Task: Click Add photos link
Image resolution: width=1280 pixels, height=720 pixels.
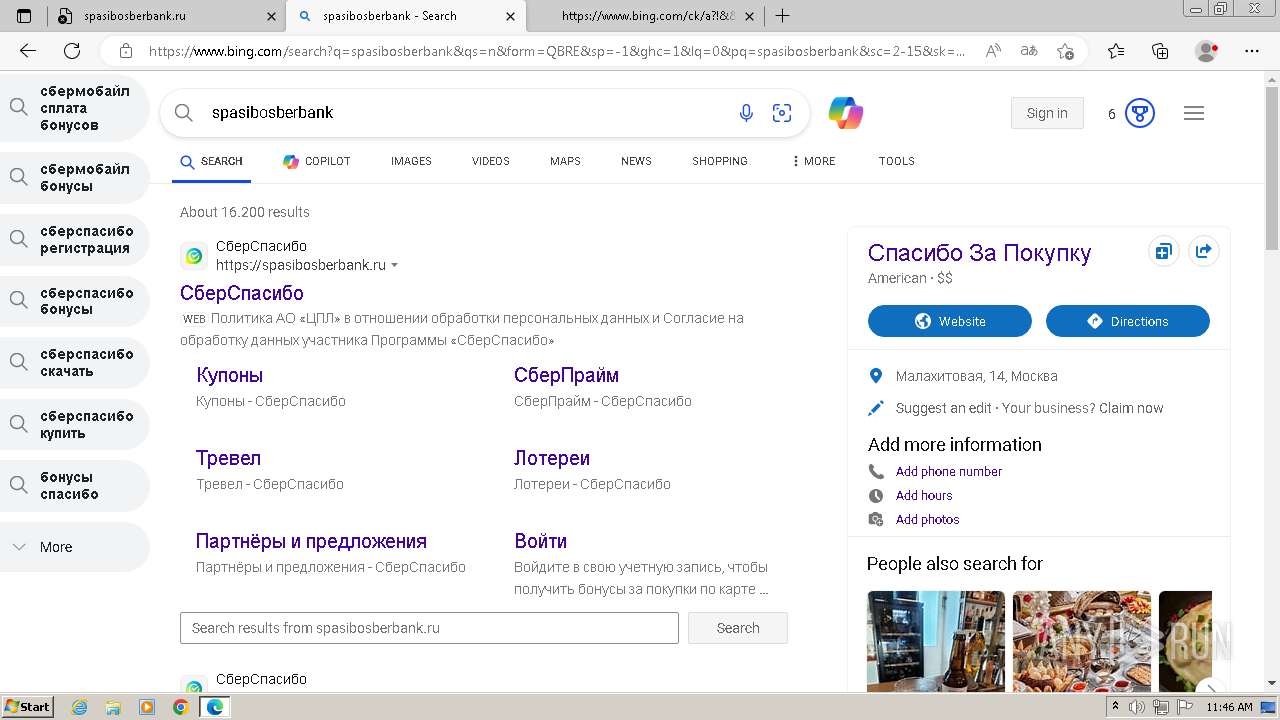Action: [x=927, y=519]
